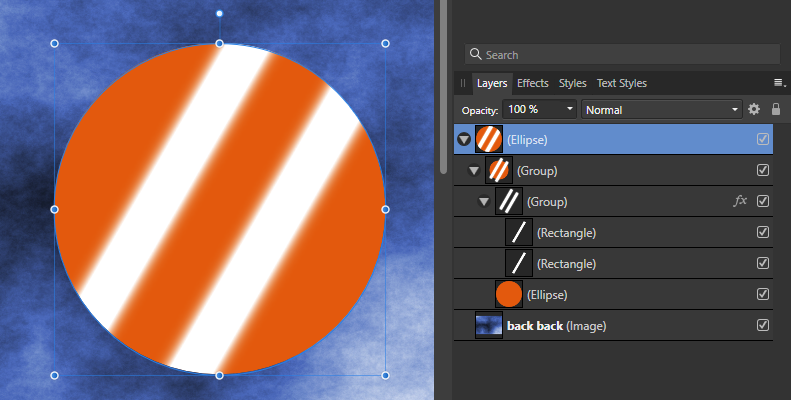The height and width of the screenshot is (400, 791).
Task: Select the inner fx (Group) layer thumbnail
Action: pyautogui.click(x=509, y=201)
